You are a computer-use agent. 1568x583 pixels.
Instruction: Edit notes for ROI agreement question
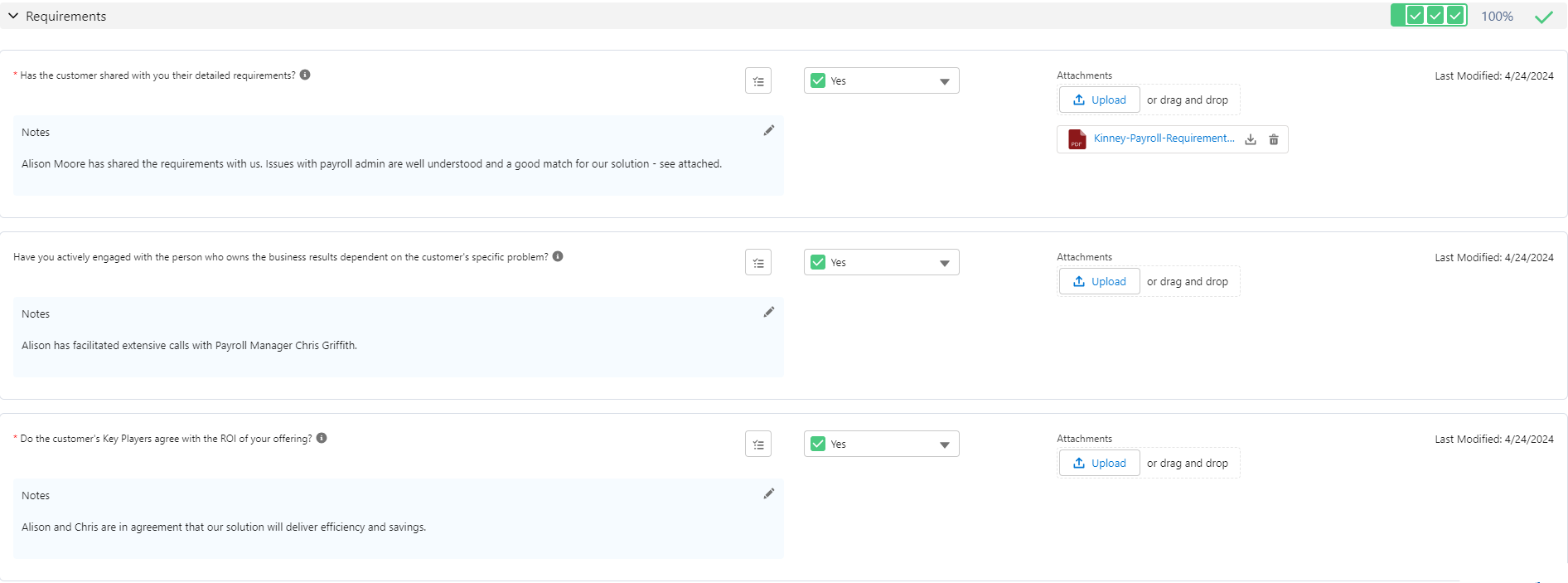768,494
